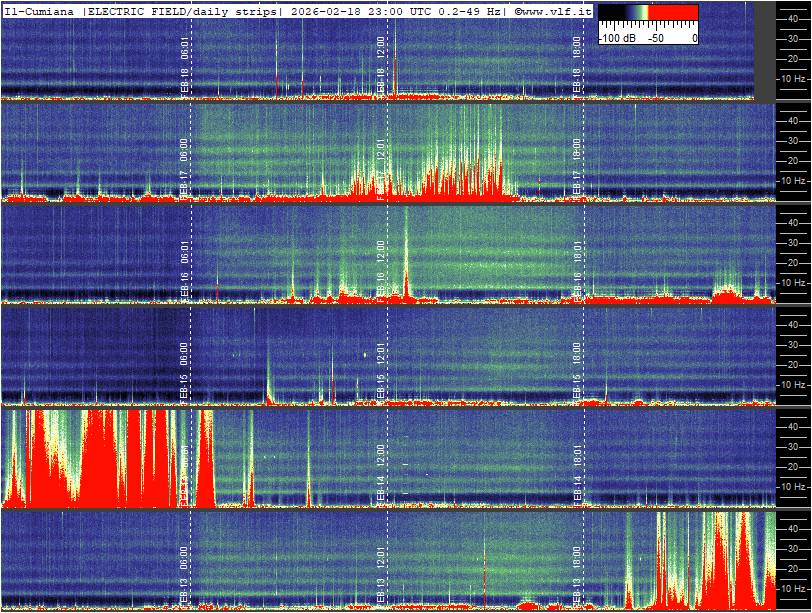The image size is (812, 613).
Task: Click the 40 tick label on the bottom strip
Action: [x=791, y=527]
